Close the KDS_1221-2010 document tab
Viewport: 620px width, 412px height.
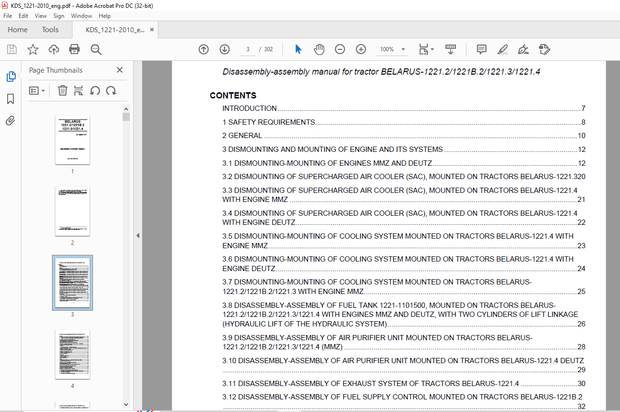[152, 30]
